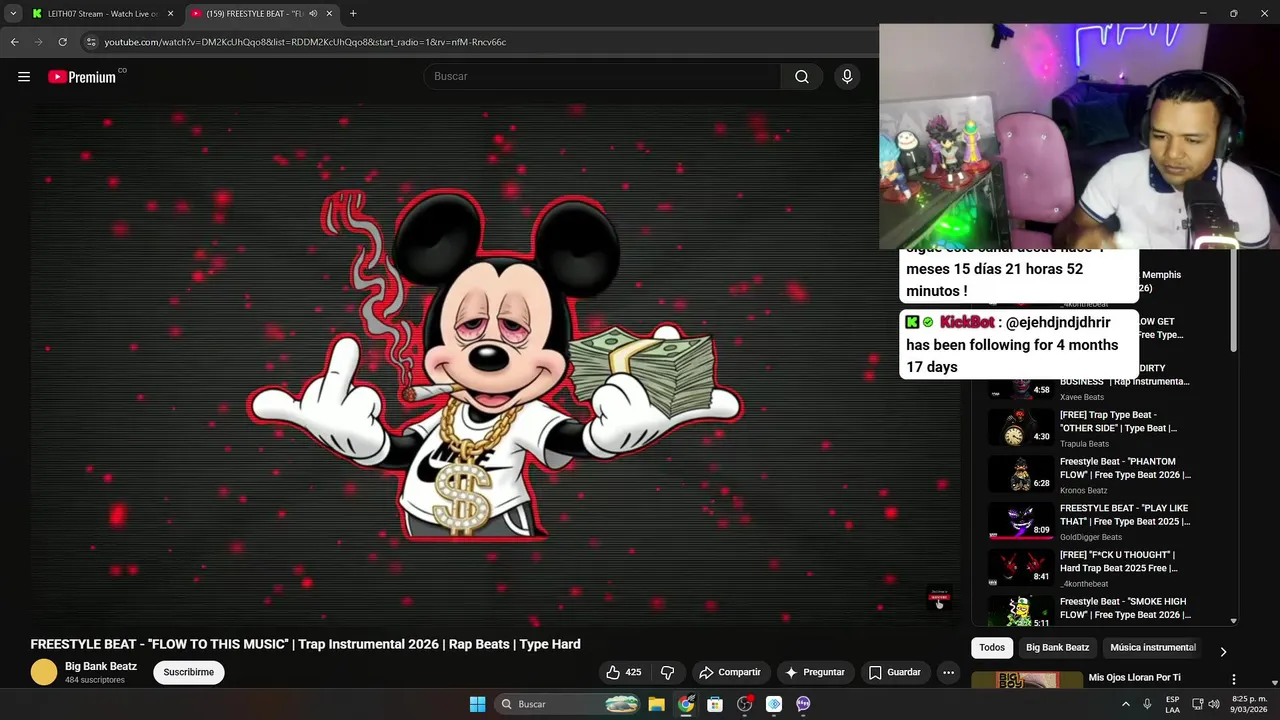1280x720 pixels.
Task: Go back with browser back arrow
Action: [15, 42]
